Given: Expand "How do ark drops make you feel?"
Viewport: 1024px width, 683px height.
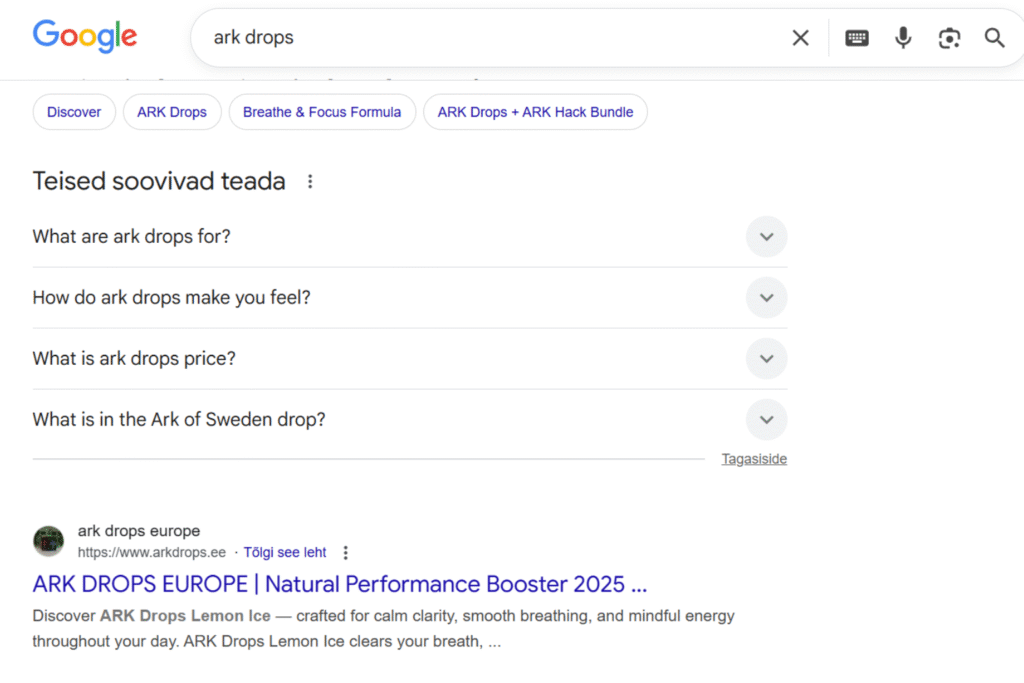Looking at the screenshot, I should click(766, 298).
